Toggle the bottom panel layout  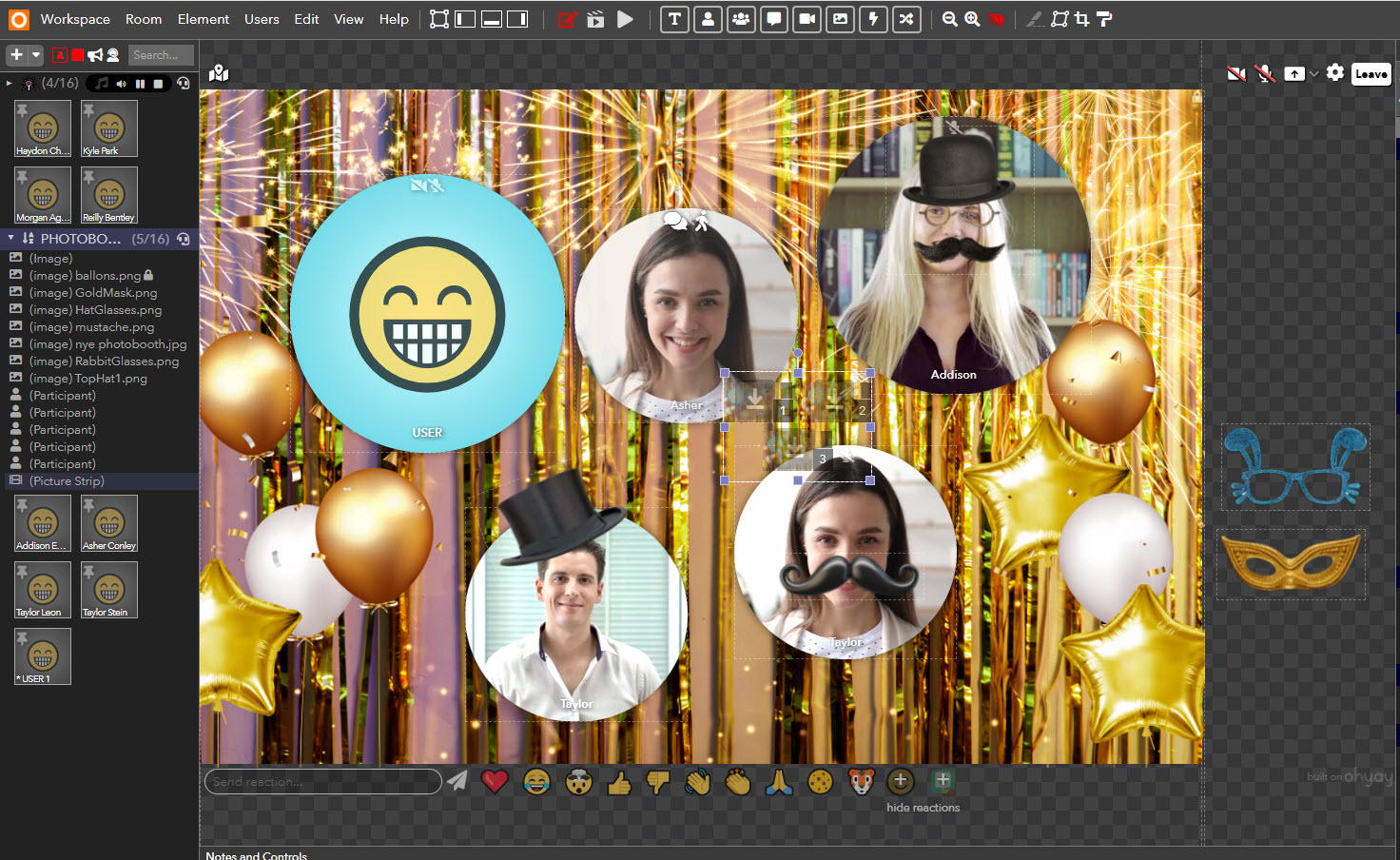coord(492,19)
